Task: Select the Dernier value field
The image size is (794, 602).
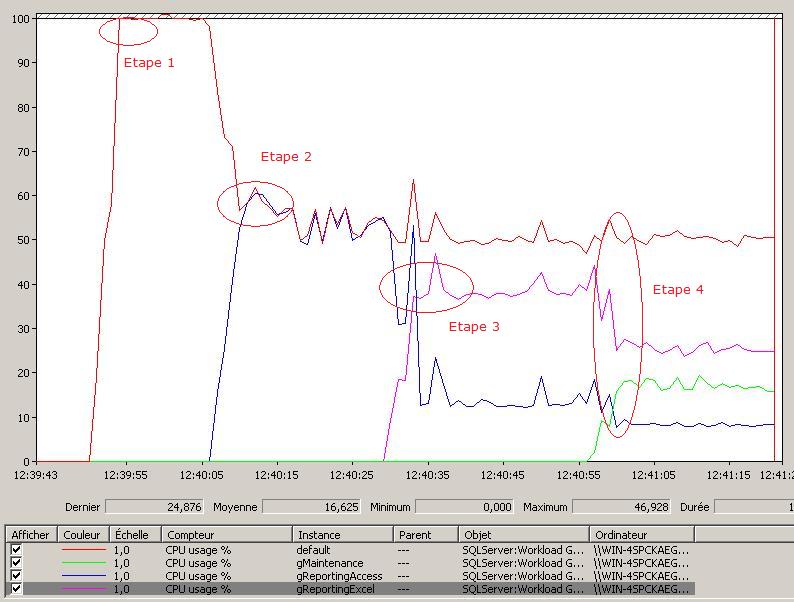Action: point(155,507)
